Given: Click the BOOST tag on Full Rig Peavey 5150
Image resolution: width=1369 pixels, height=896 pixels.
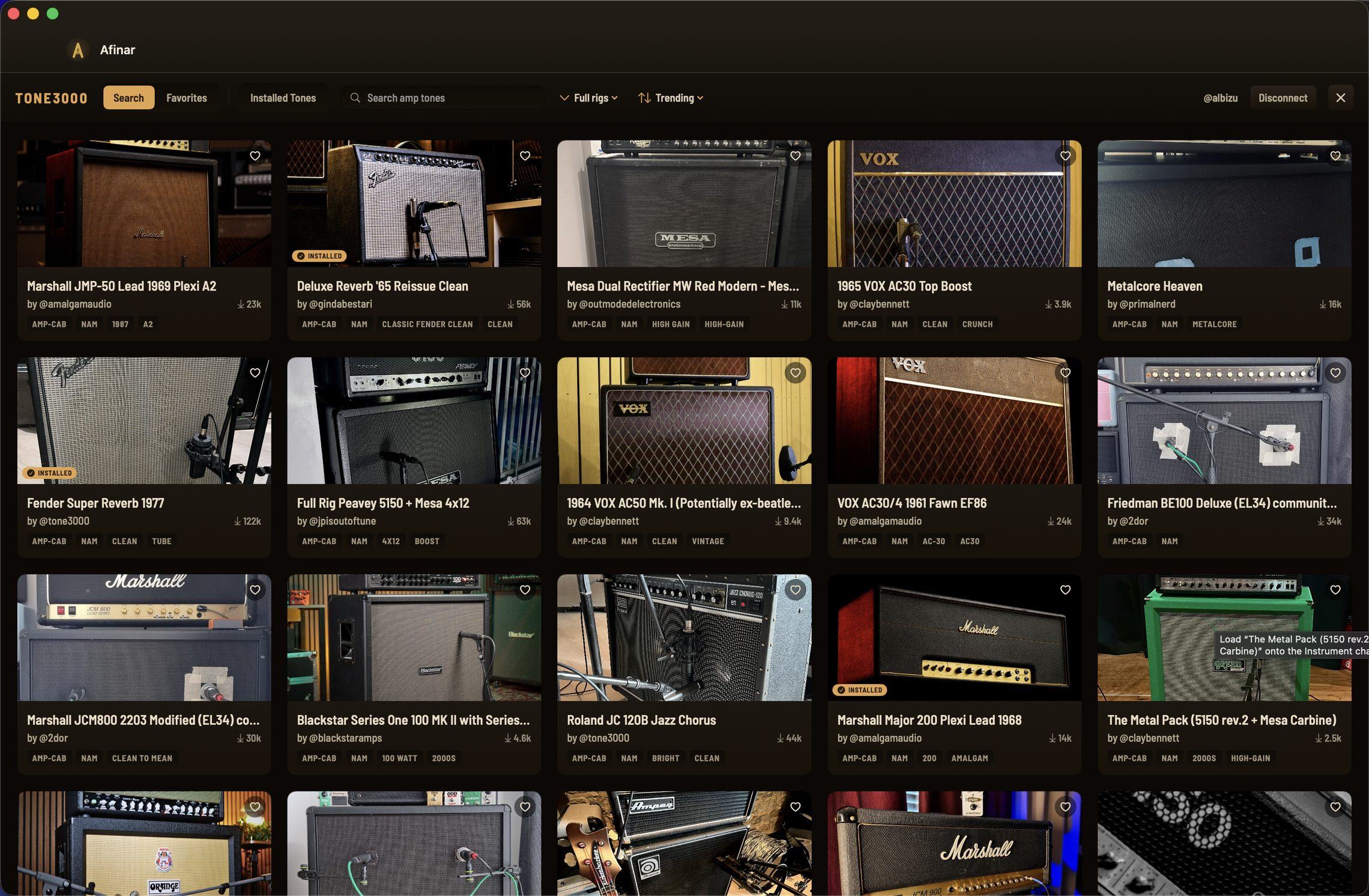Looking at the screenshot, I should click(x=426, y=541).
